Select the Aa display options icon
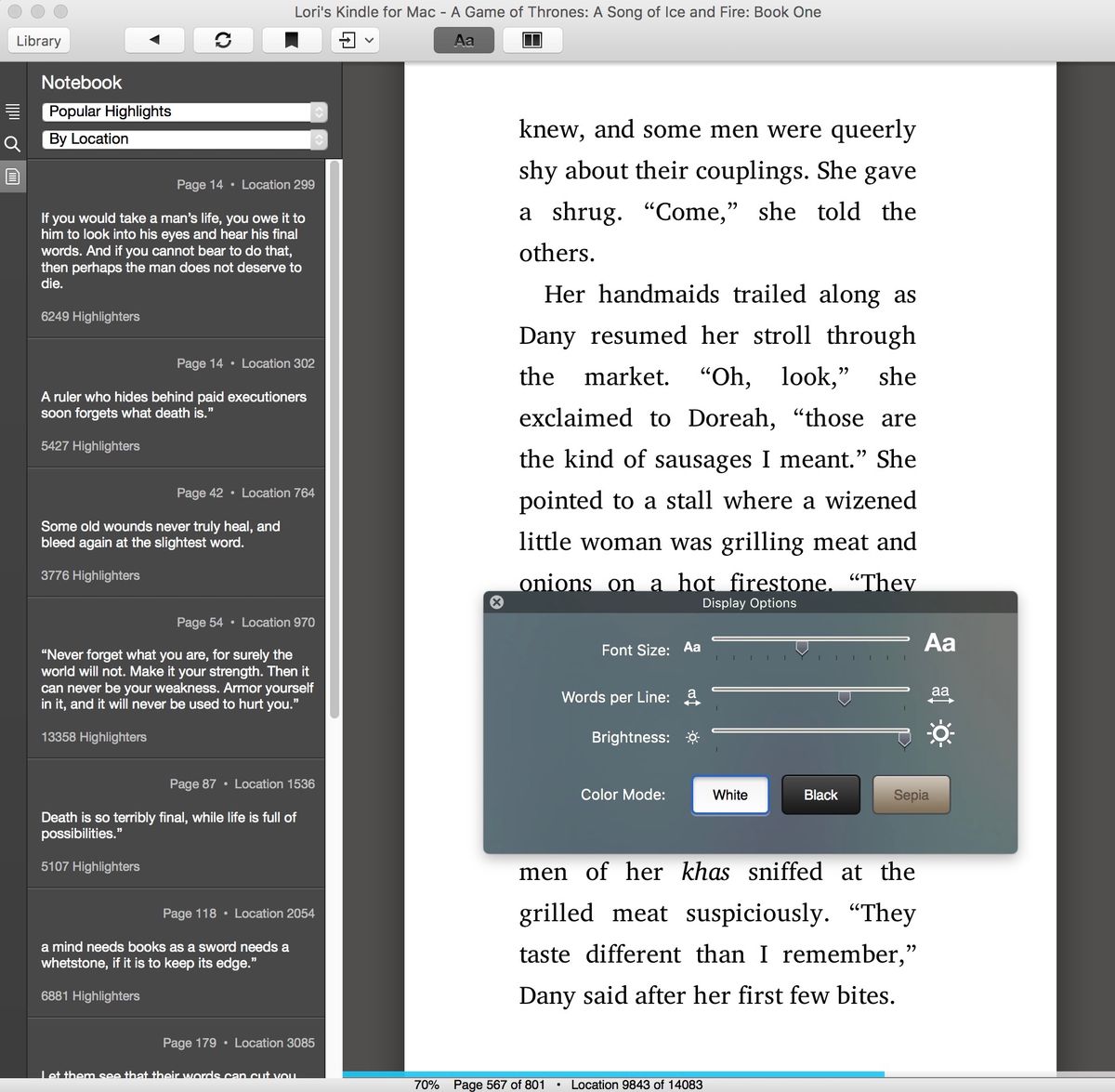The image size is (1115, 1092). [463, 40]
